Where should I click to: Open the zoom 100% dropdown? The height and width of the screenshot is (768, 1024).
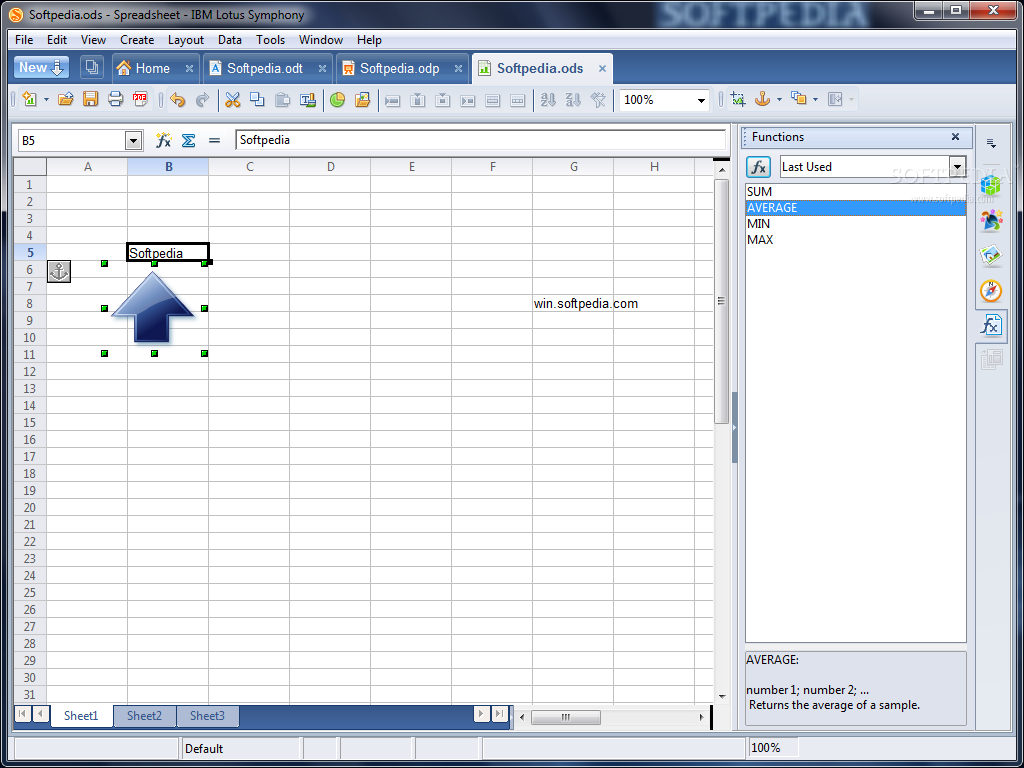(x=701, y=100)
